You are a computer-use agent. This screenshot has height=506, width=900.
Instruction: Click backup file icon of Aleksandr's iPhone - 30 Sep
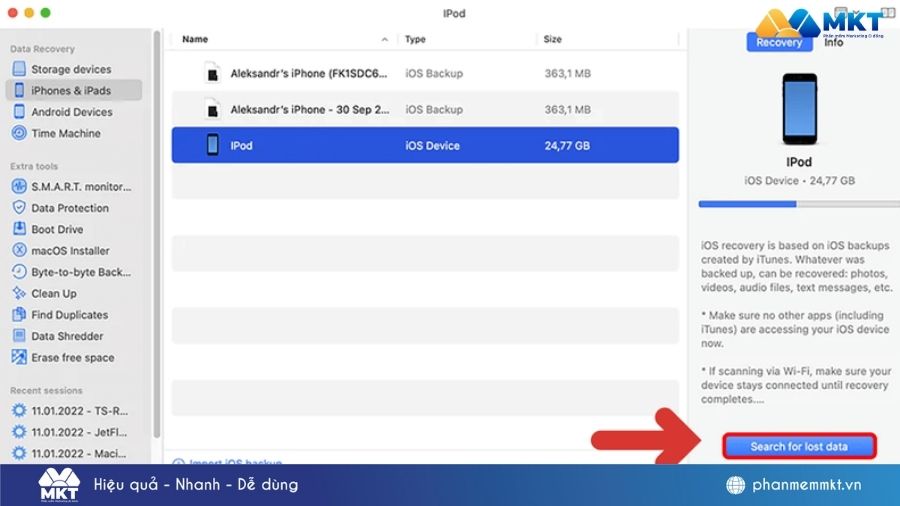pos(212,109)
